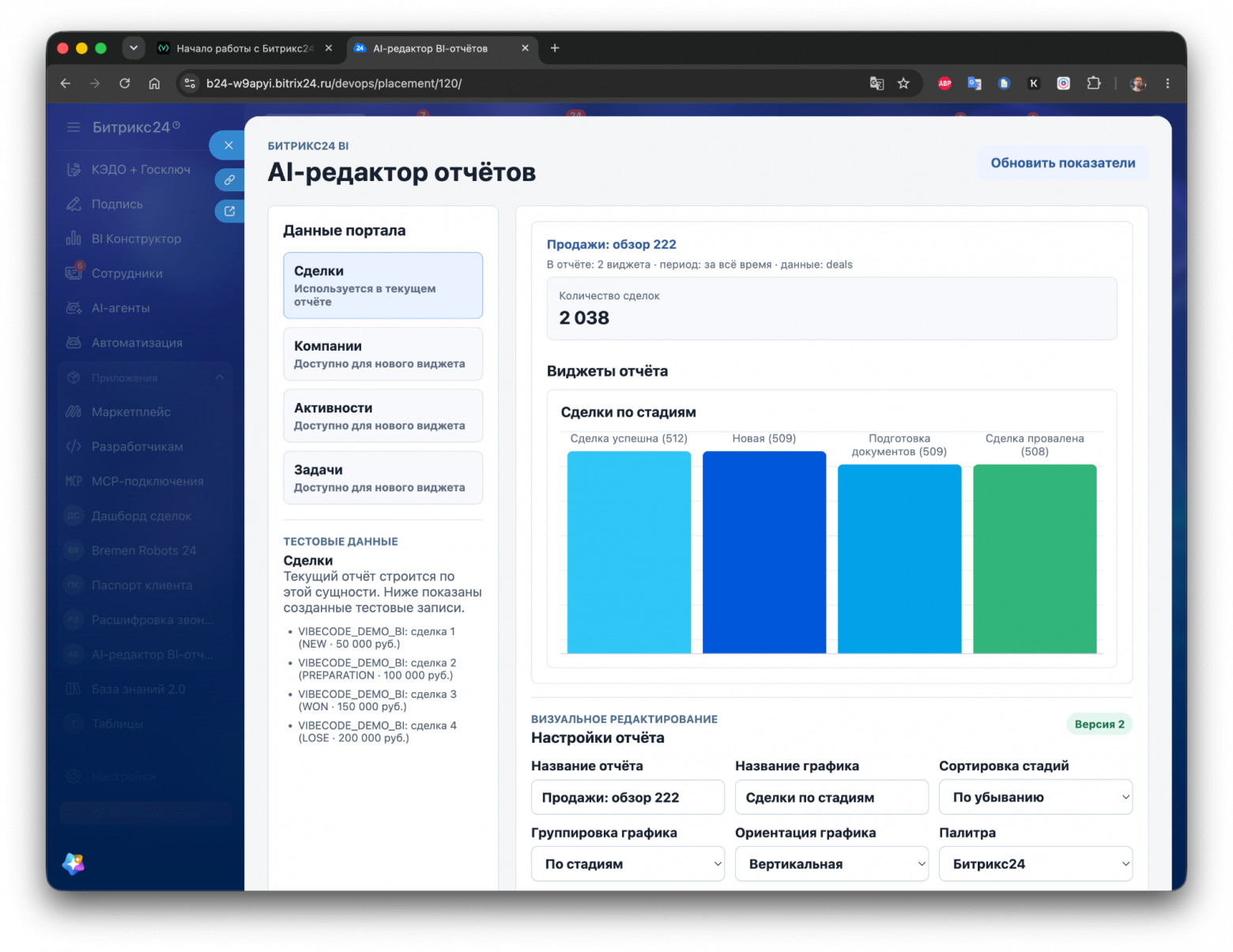Open the Сотрудники section
The width and height of the screenshot is (1233, 952).
(126, 273)
